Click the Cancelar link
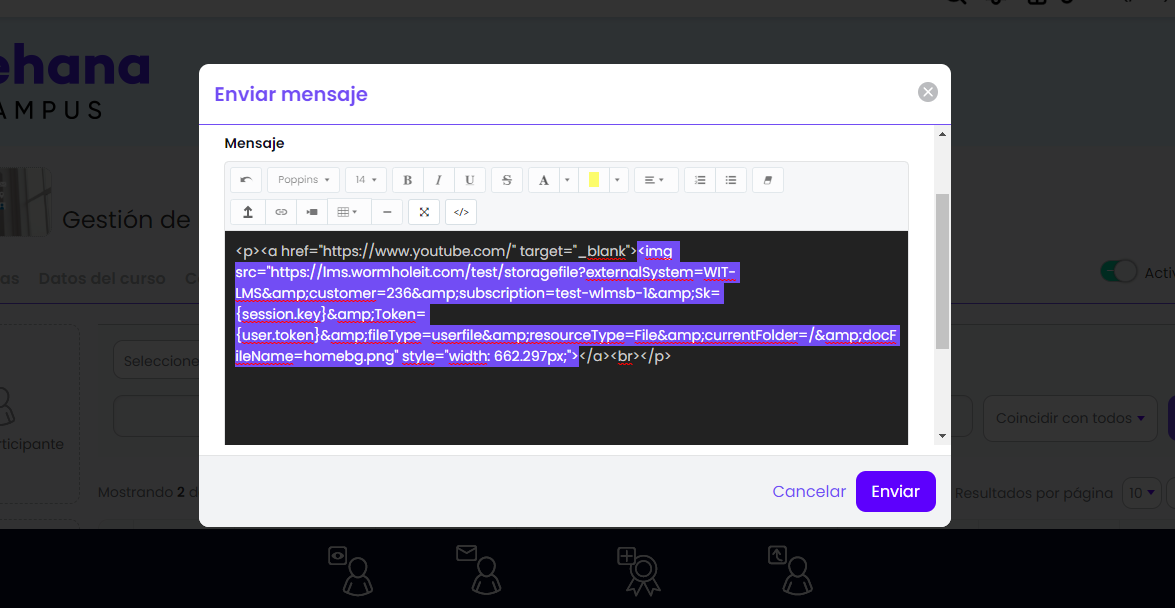The image size is (1175, 608). (x=809, y=491)
